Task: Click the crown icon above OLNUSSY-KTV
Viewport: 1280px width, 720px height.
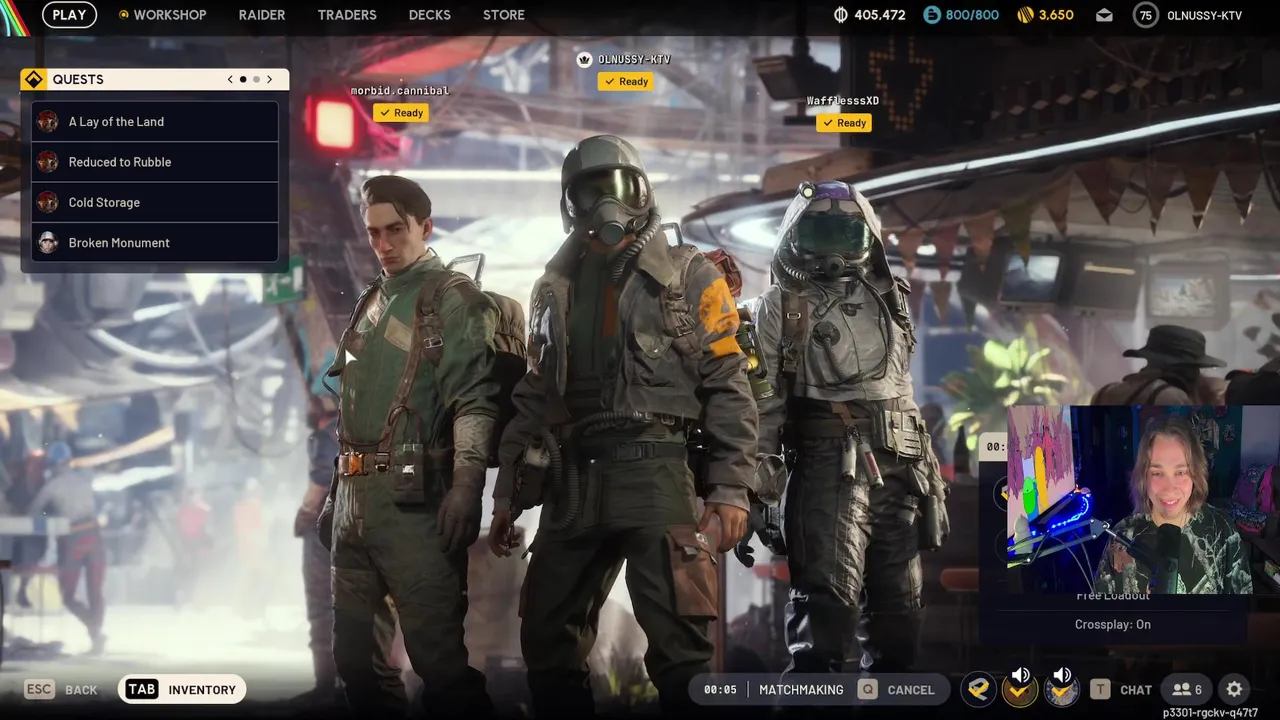Action: 584,60
